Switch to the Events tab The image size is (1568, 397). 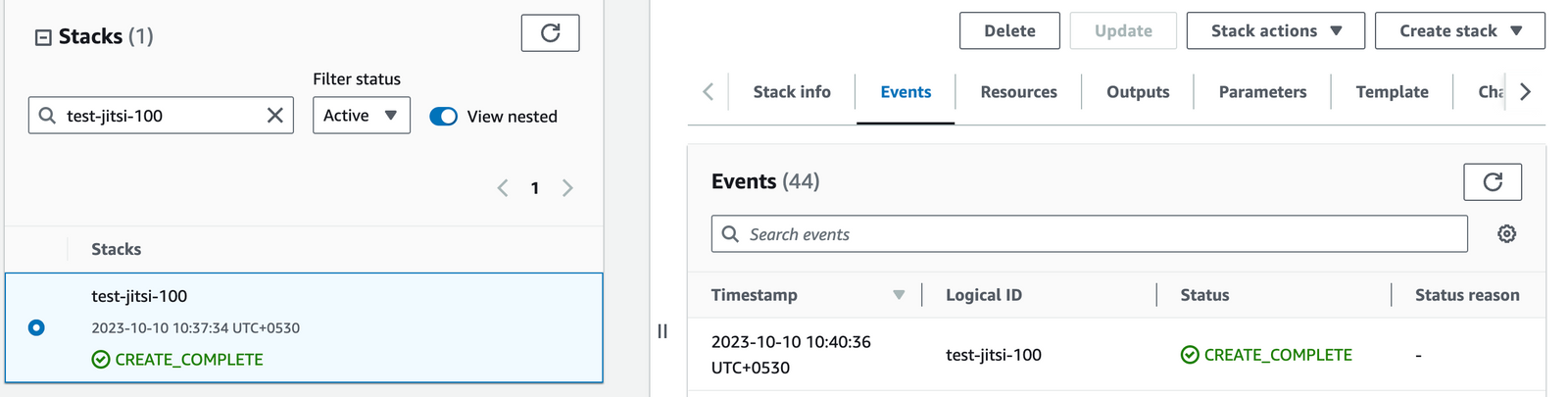pos(906,92)
